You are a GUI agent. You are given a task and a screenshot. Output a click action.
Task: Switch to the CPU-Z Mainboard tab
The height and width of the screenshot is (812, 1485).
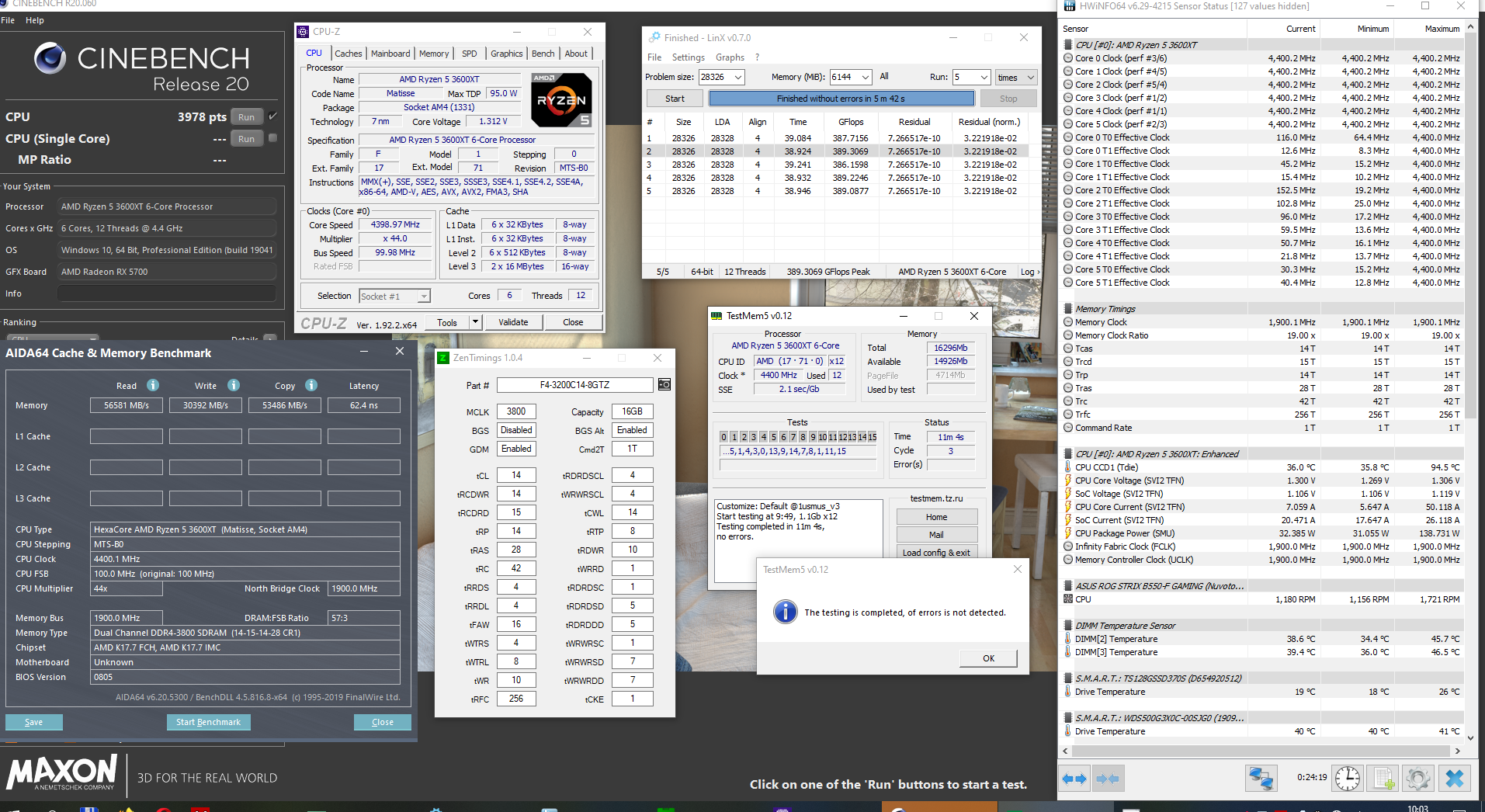click(x=390, y=54)
